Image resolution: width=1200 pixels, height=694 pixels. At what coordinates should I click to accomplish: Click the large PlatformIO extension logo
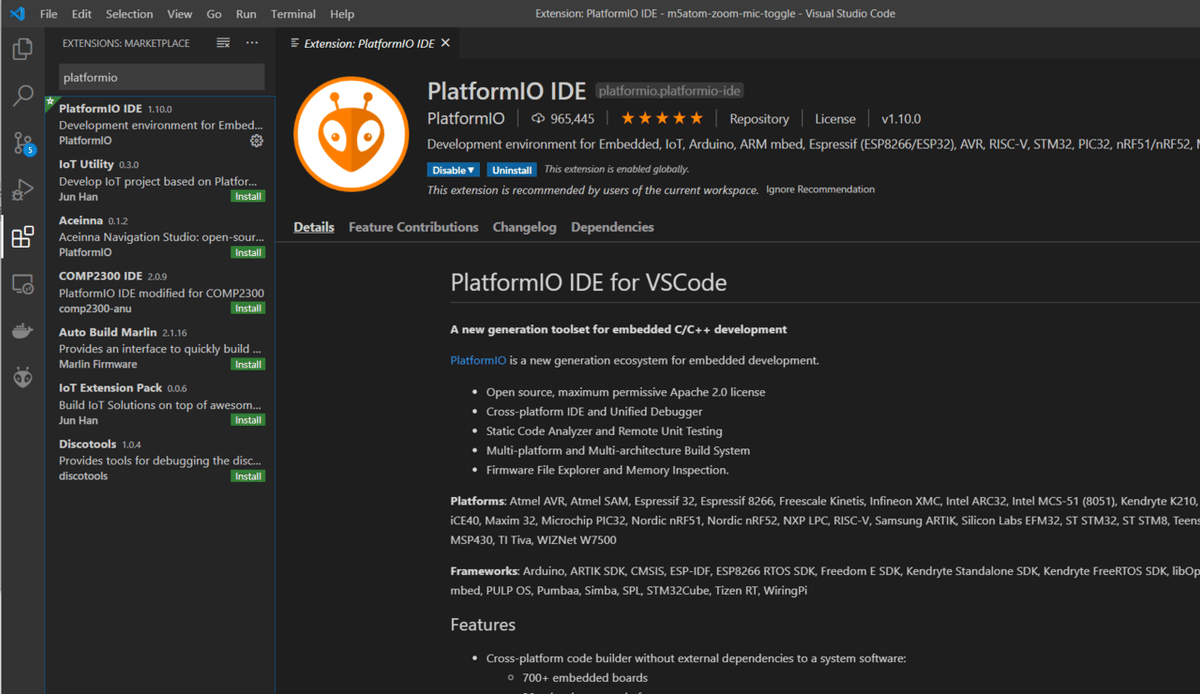pyautogui.click(x=351, y=133)
